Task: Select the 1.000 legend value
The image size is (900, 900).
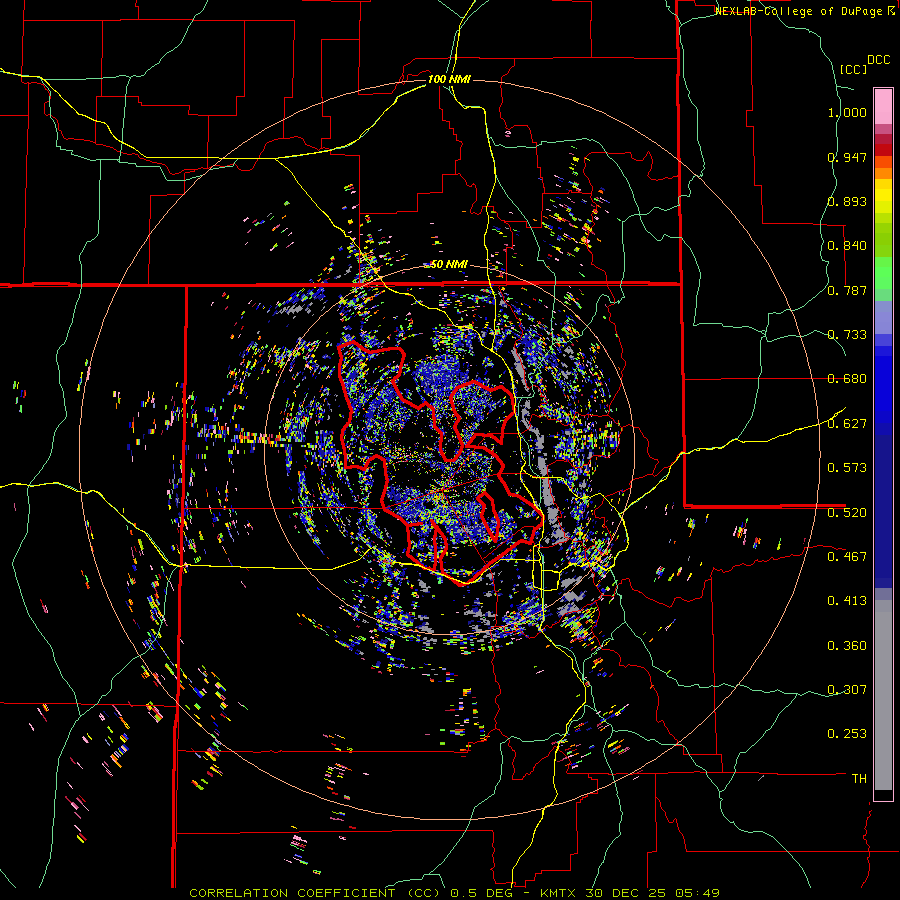Action: [x=847, y=112]
